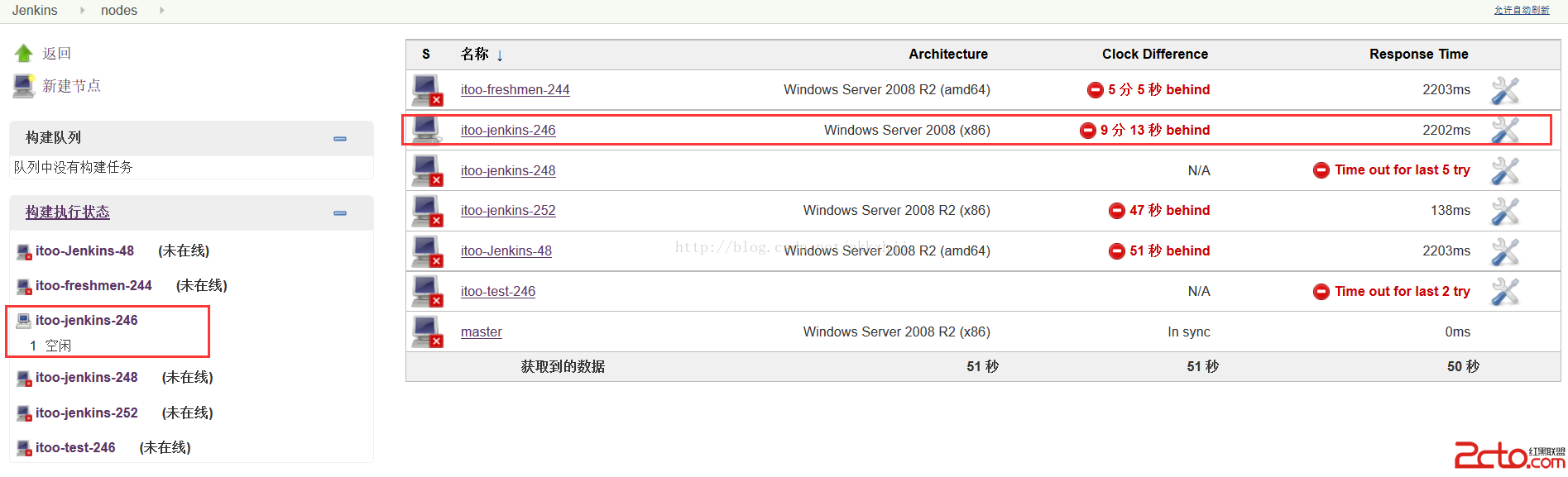Open the 构建执行状态 heading link
The image size is (1568, 477).
tap(68, 212)
